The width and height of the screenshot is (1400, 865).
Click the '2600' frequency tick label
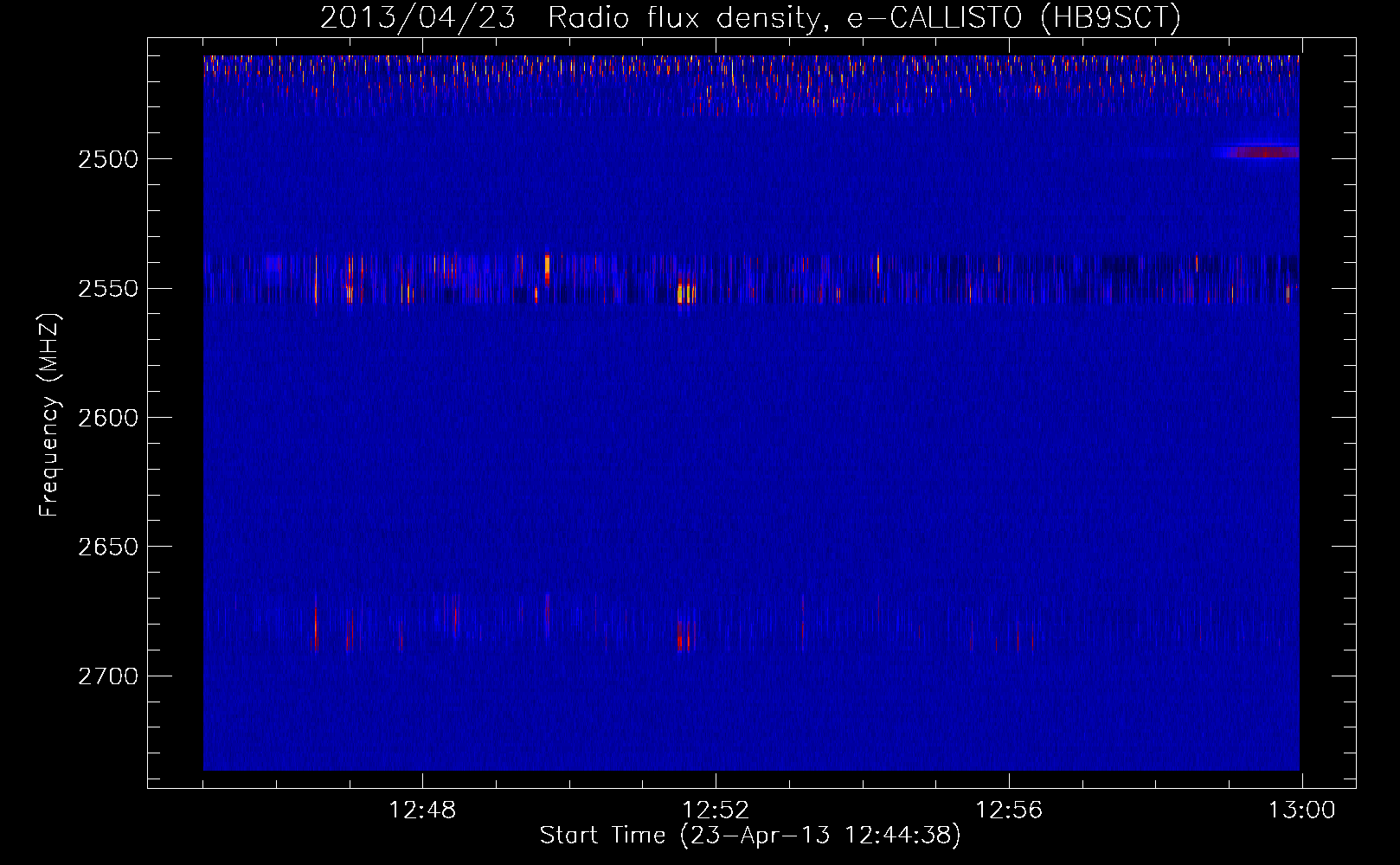pos(108,418)
